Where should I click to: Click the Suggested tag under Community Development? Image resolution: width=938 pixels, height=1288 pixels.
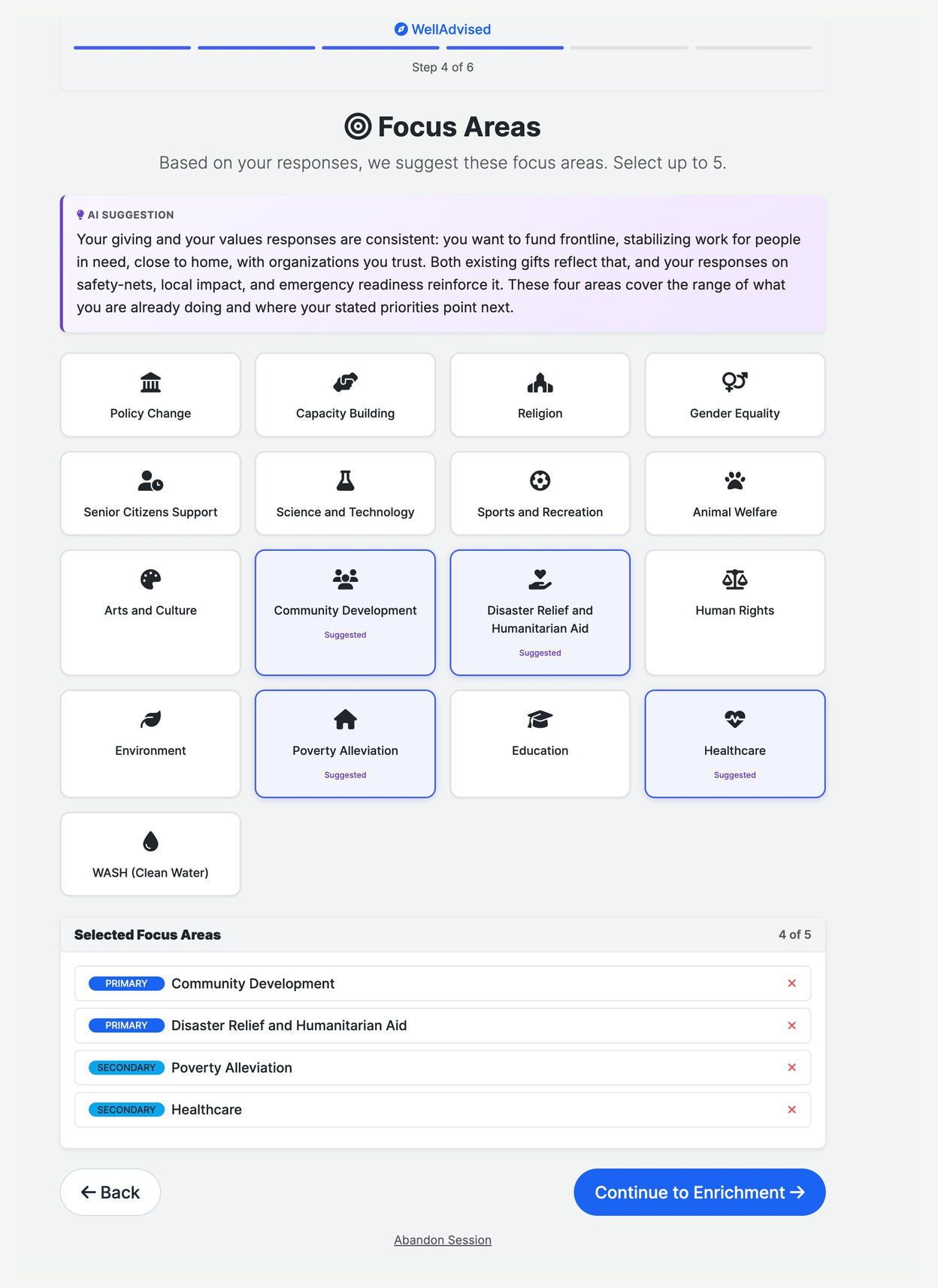[345, 635]
